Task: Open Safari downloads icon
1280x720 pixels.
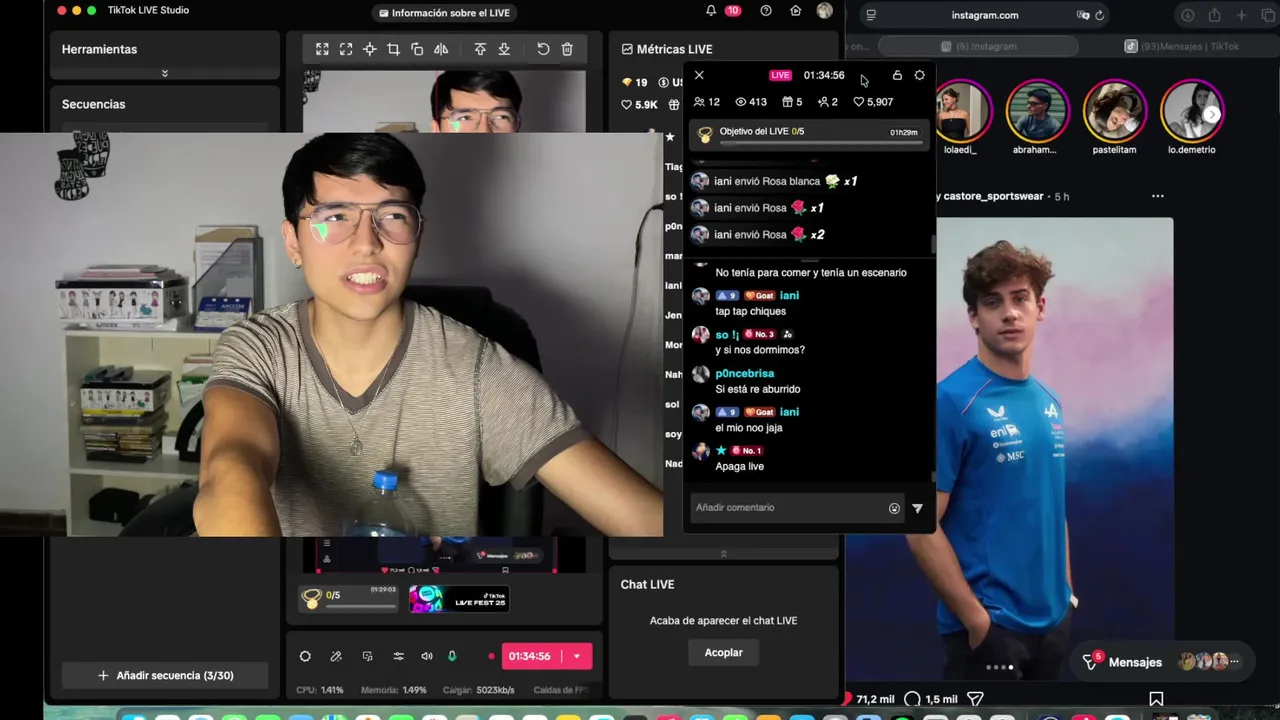Action: [x=1188, y=15]
